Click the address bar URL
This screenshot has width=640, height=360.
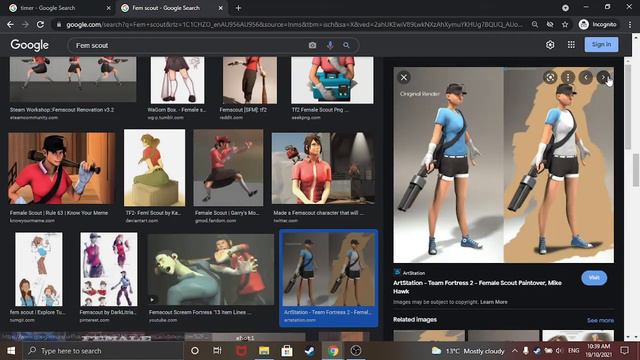click(294, 24)
